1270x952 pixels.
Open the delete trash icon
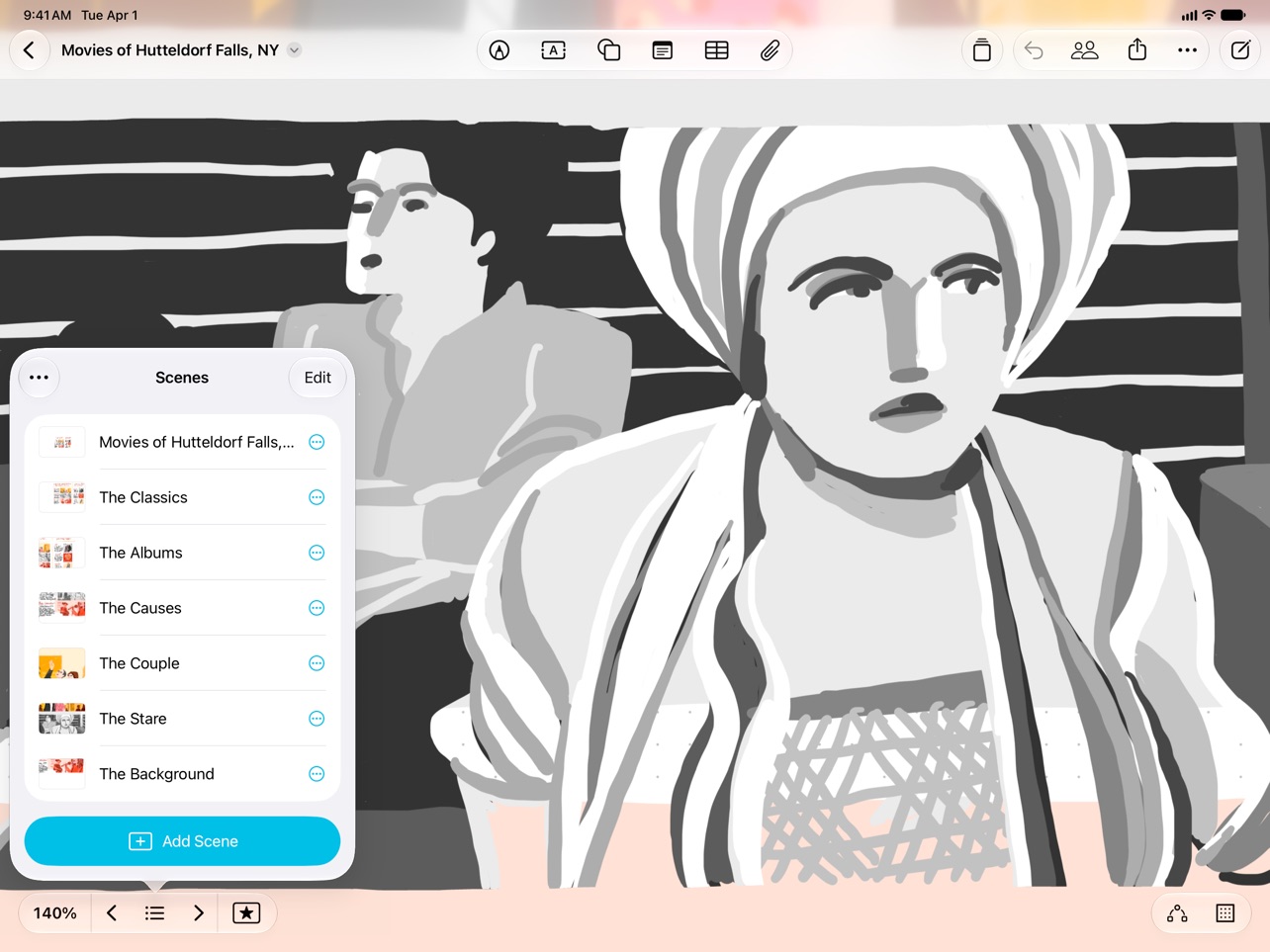[x=982, y=50]
